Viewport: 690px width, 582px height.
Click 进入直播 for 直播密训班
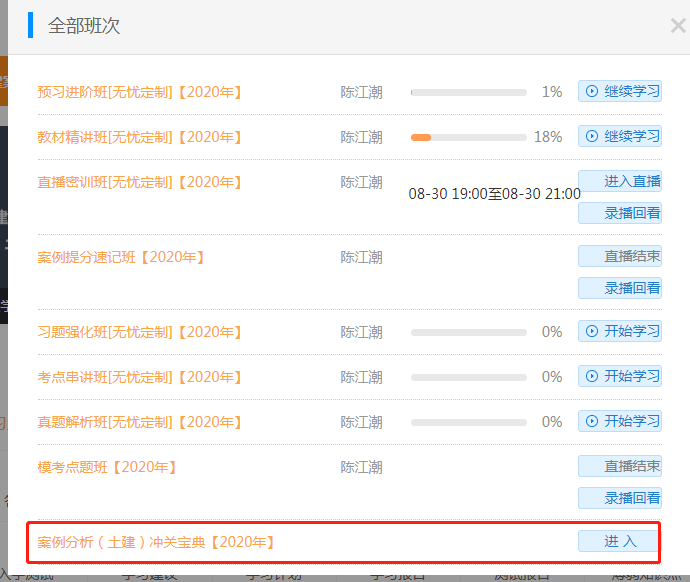pyautogui.click(x=620, y=182)
